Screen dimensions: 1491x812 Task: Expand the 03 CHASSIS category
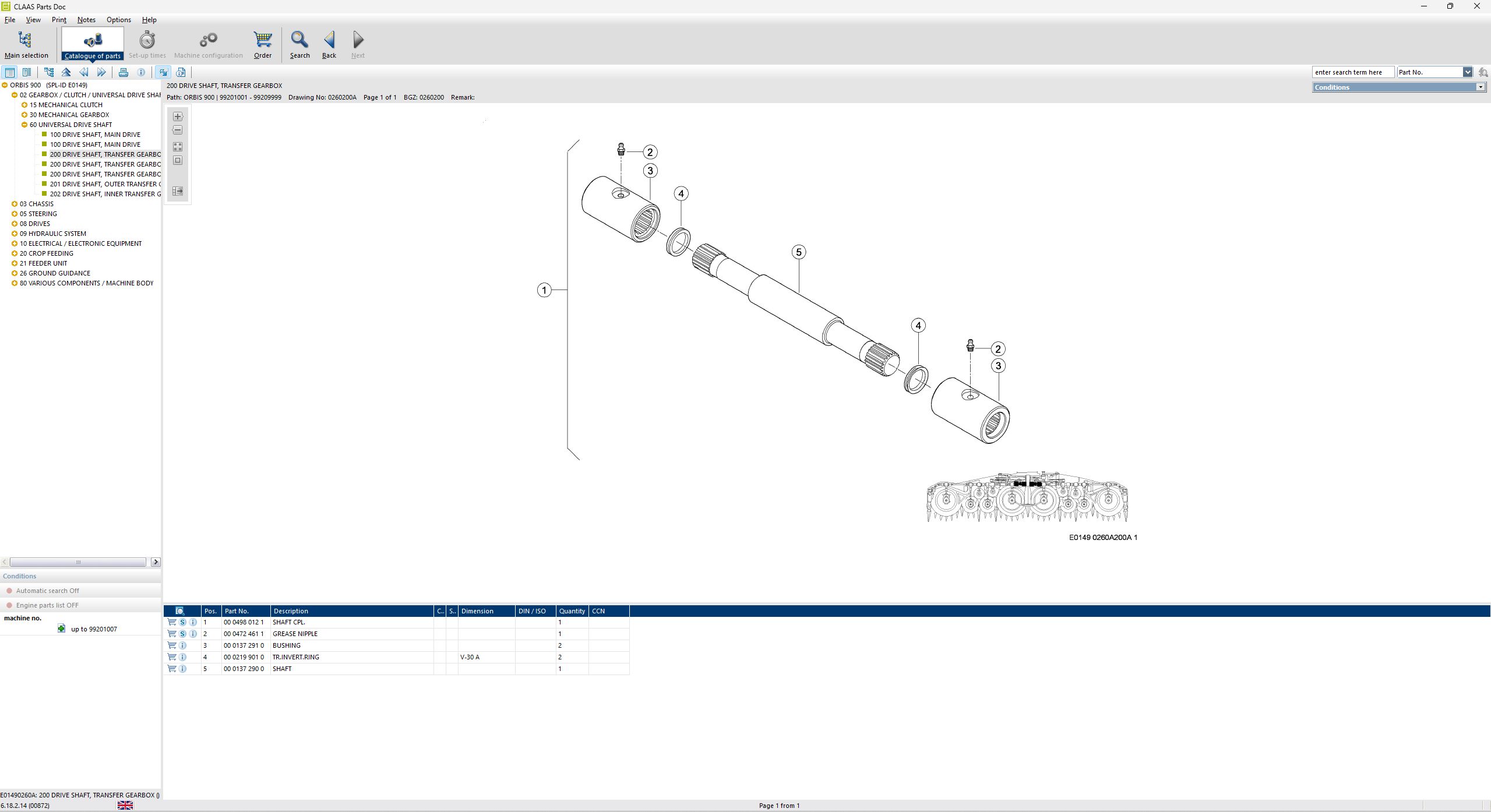(14, 204)
